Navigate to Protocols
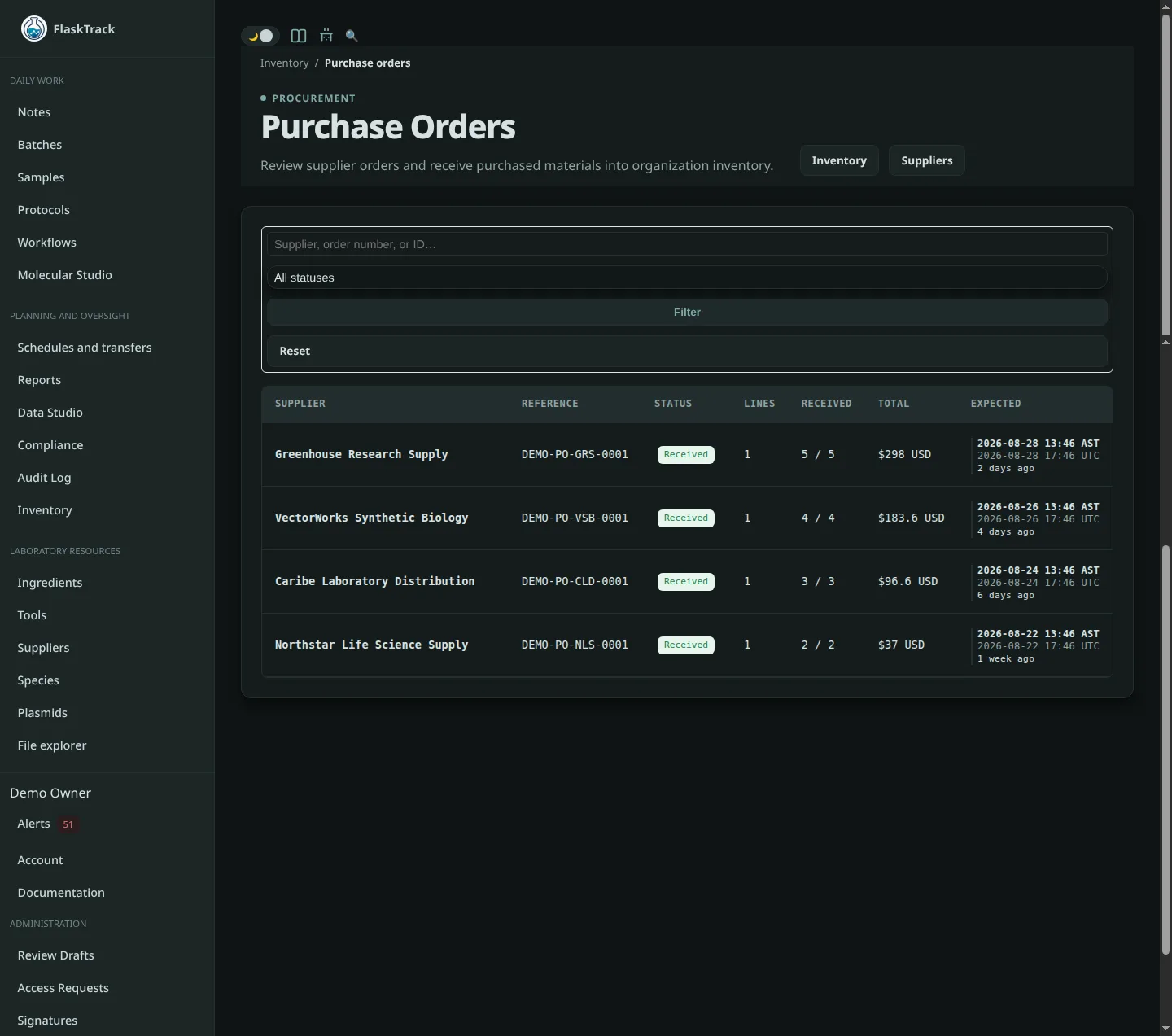 coord(44,210)
